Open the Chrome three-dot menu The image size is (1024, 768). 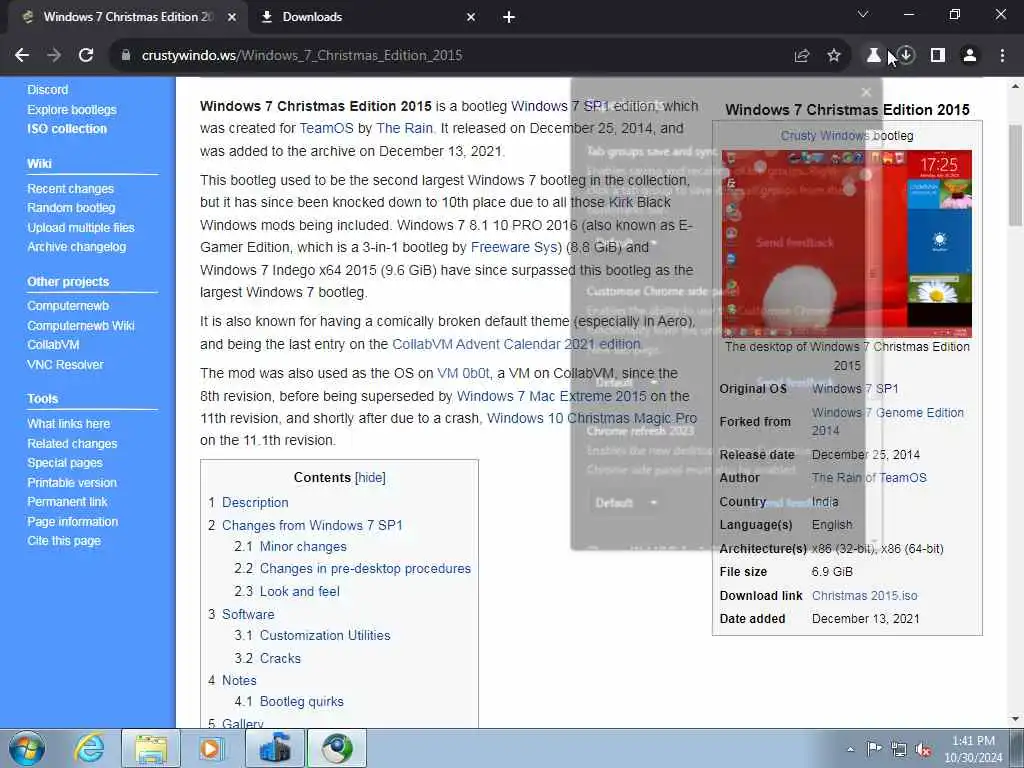(x=1002, y=56)
